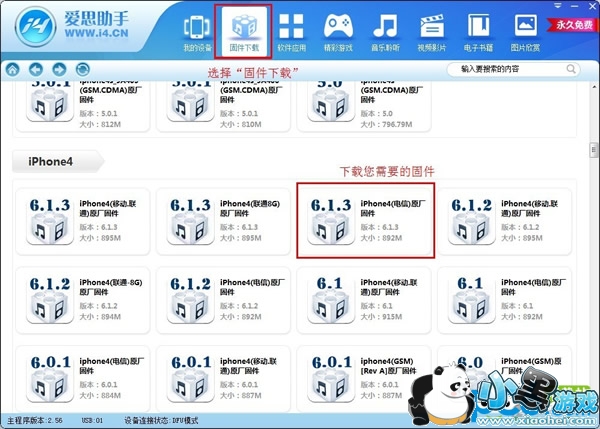Image resolution: width=600 pixels, height=429 pixels.
Task: Click firmware icon for 6.1.3 iPhone4(电信)
Action: 331,221
